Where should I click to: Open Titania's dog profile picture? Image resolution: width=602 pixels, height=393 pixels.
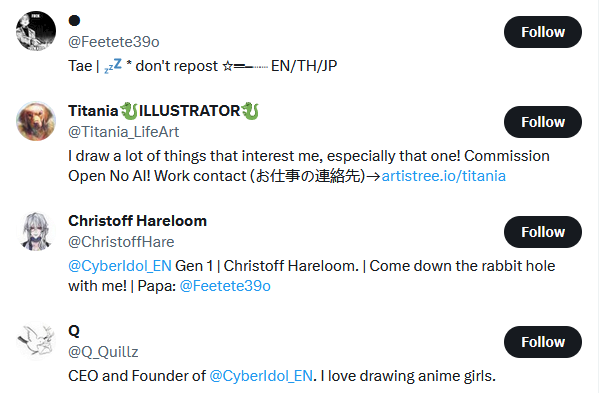point(36,121)
